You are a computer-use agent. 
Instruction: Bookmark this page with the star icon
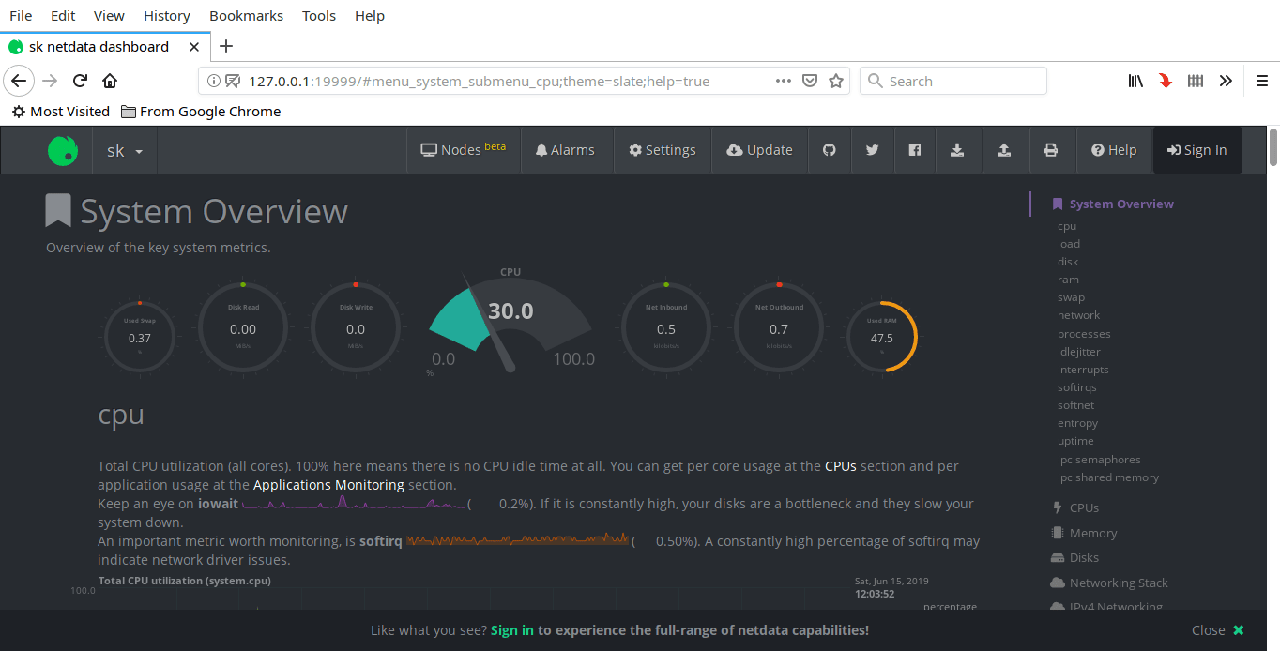(x=837, y=81)
